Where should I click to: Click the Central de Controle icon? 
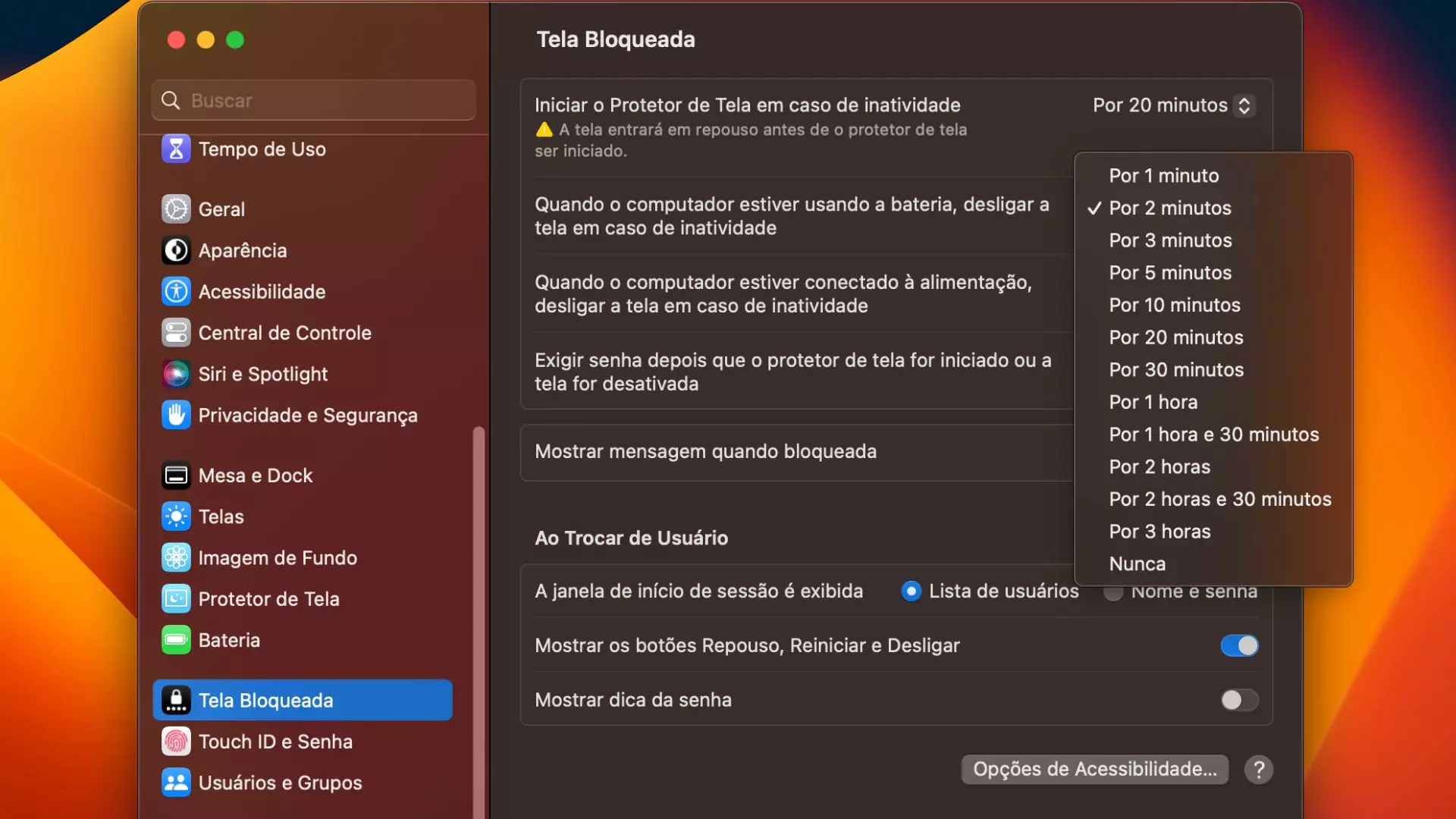pyautogui.click(x=175, y=332)
